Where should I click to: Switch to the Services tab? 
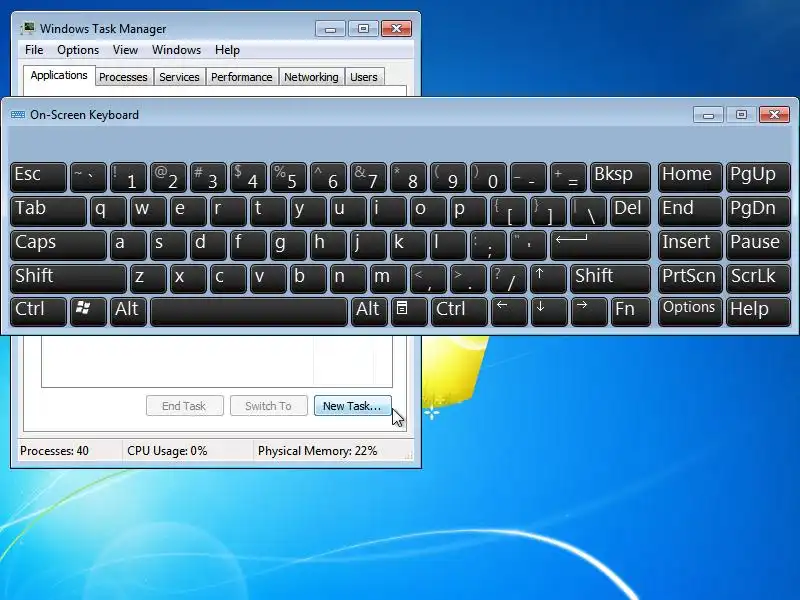click(179, 77)
